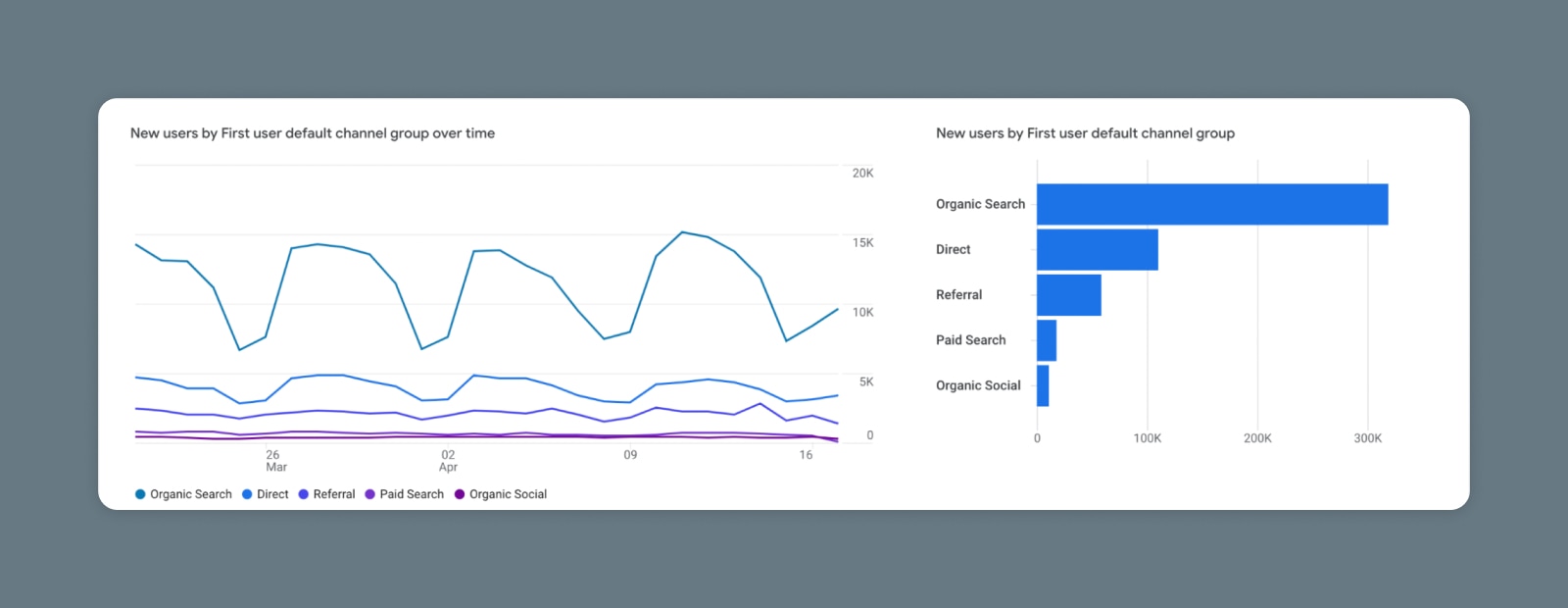Screen dimensions: 1568x608
Task: Click the line chart title ending 'over time'
Action: (313, 133)
